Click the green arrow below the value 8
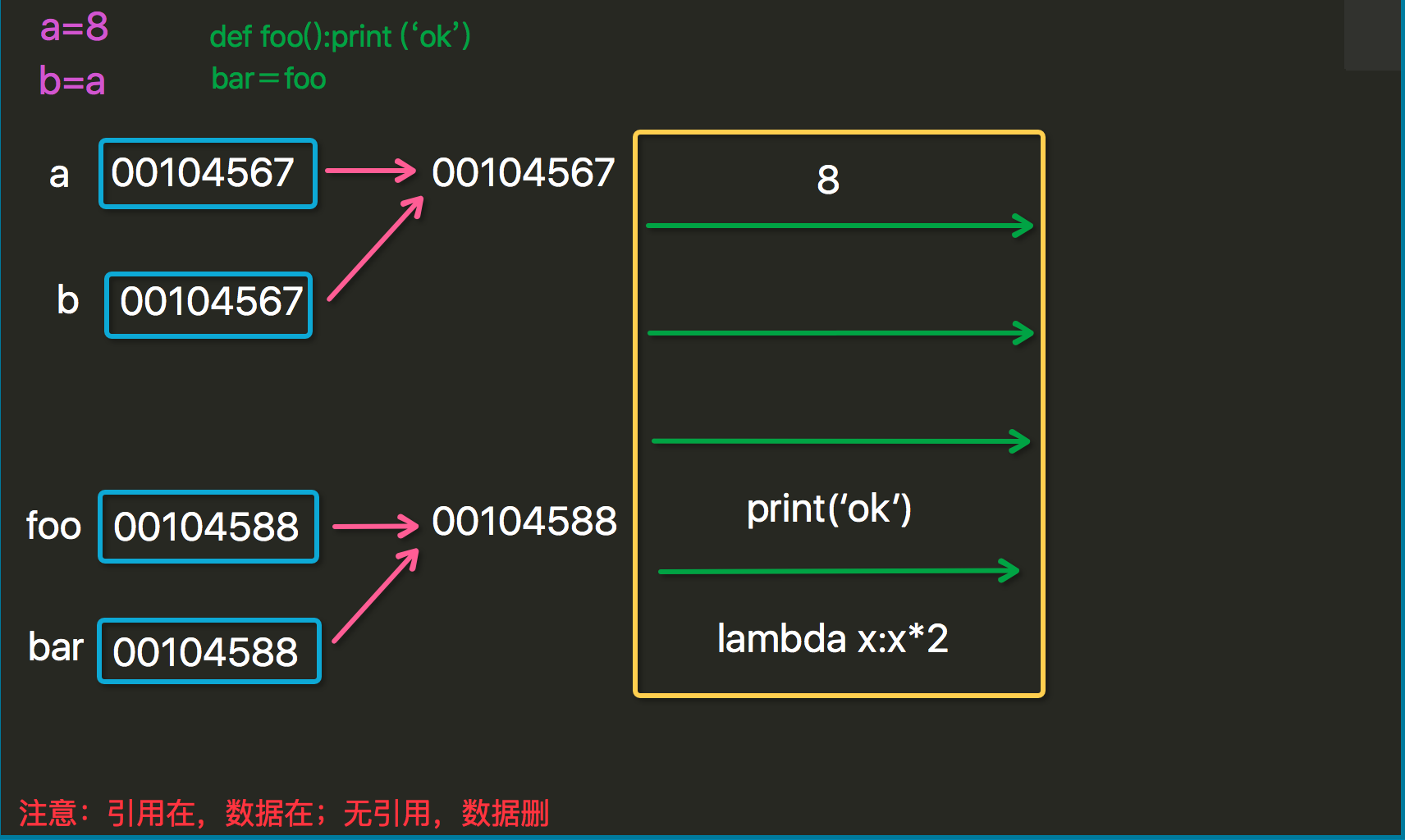This screenshot has height=840, width=1405. click(840, 225)
